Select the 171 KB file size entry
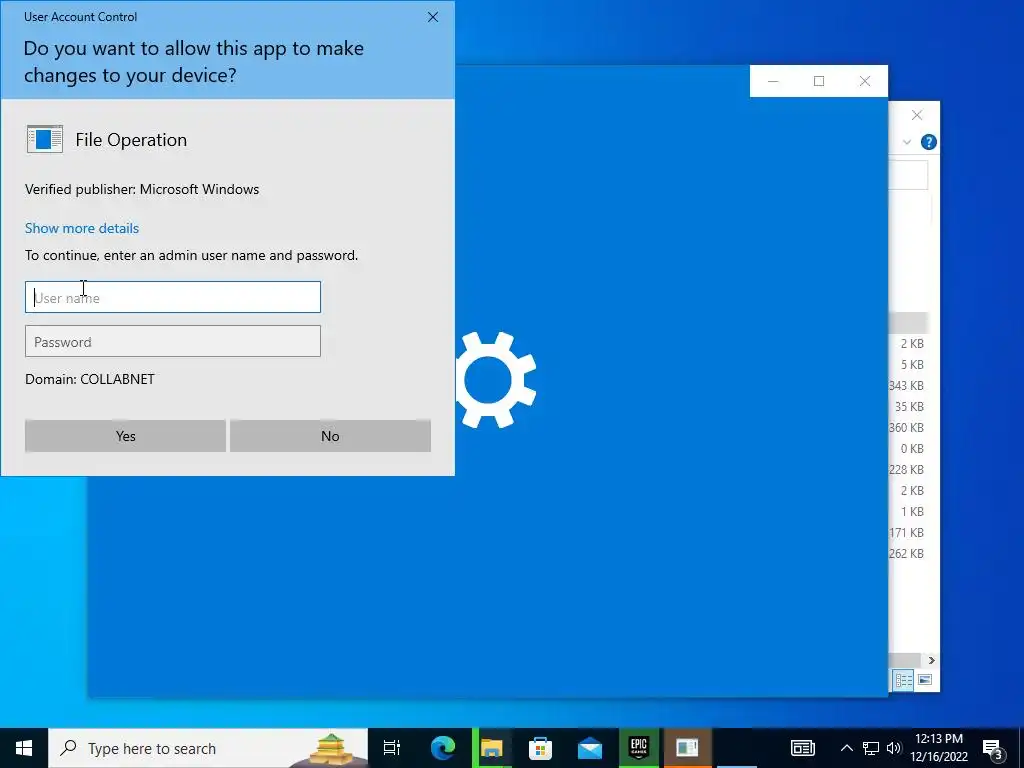1024x768 pixels. (x=906, y=532)
